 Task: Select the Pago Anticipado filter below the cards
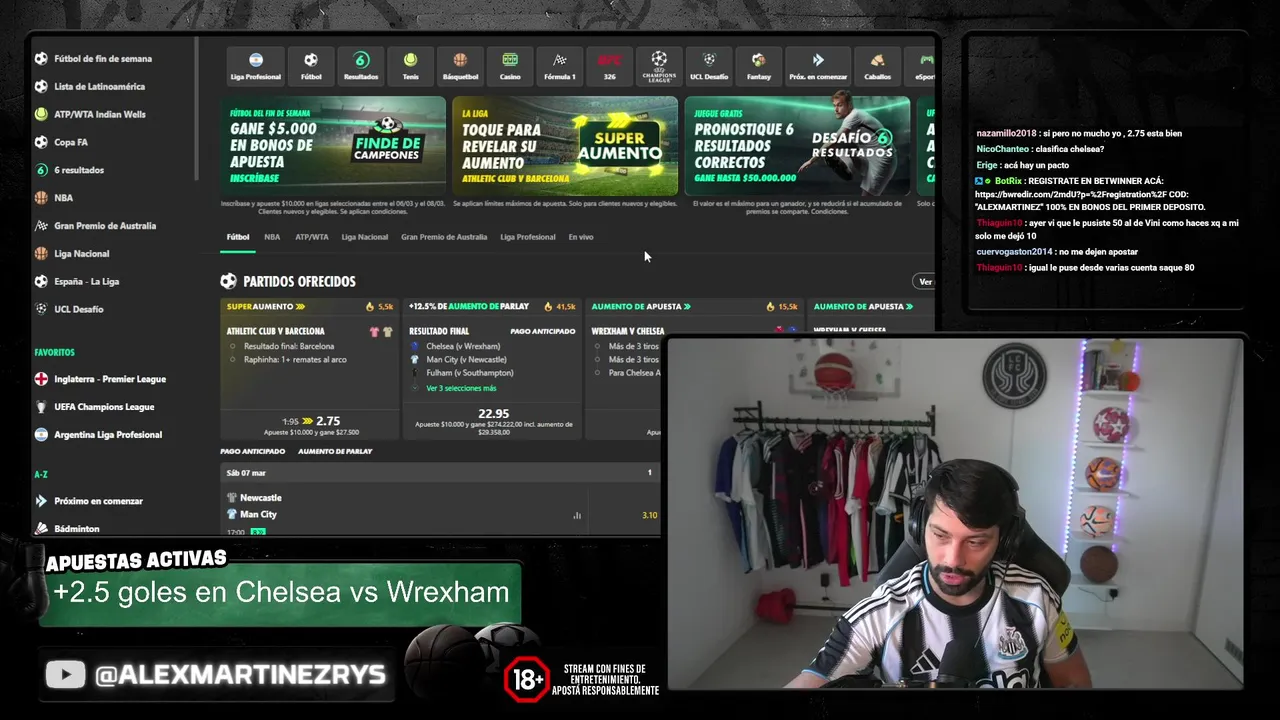(253, 452)
